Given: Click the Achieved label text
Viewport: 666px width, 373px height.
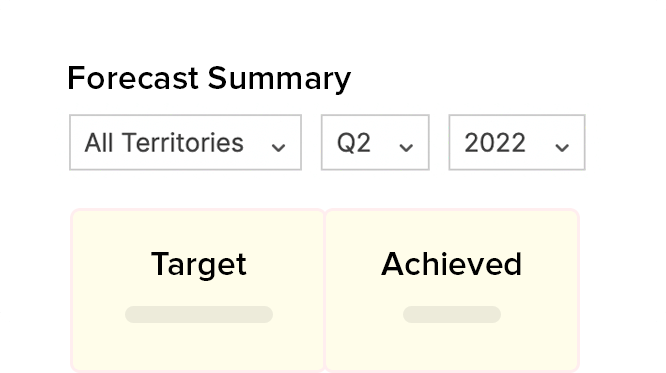Looking at the screenshot, I should [452, 264].
